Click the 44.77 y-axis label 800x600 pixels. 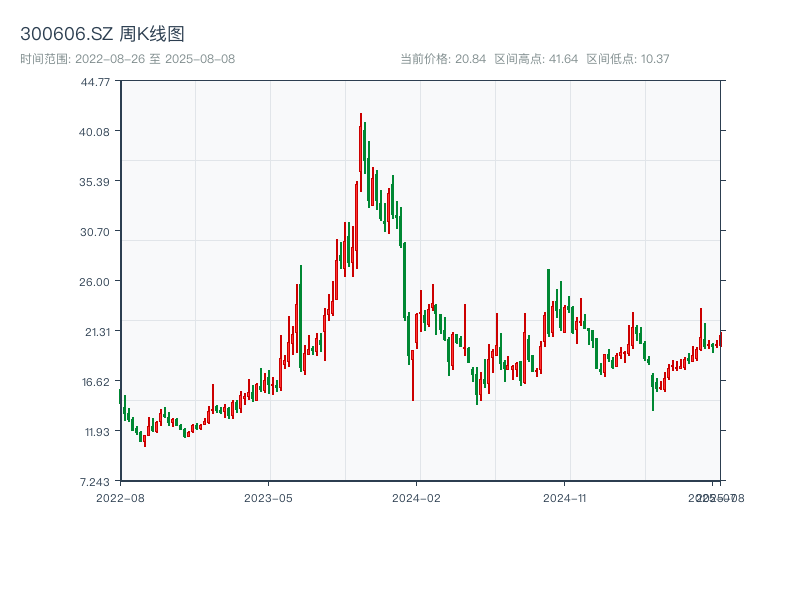pyautogui.click(x=95, y=82)
